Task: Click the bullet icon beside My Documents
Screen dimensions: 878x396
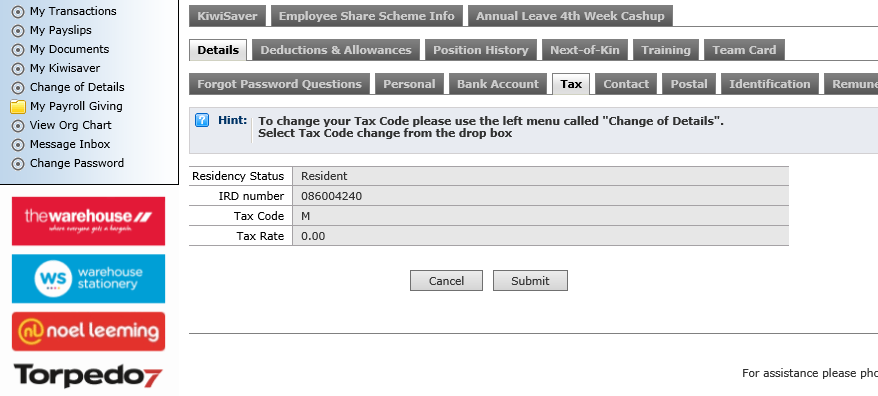Action: (18, 49)
